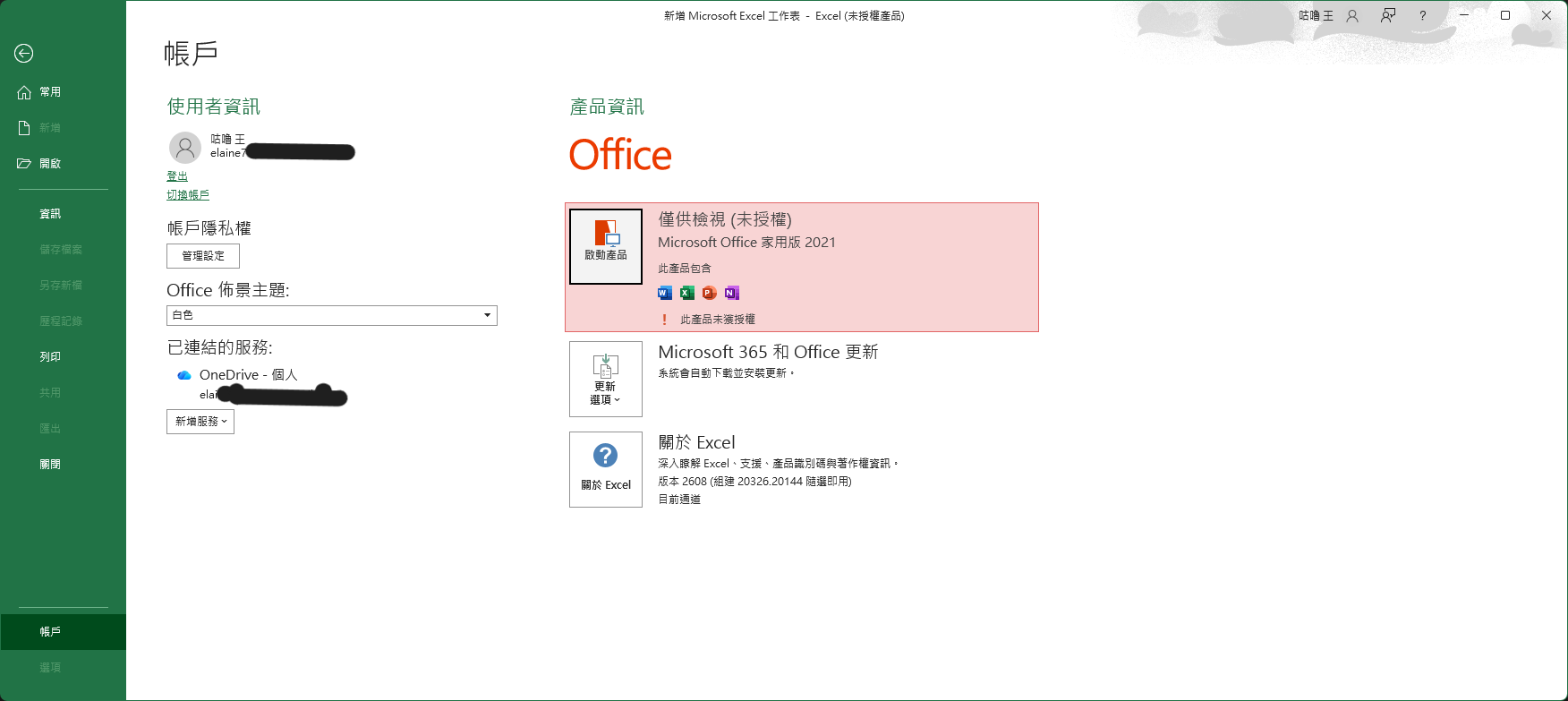Image resolution: width=1568 pixels, height=701 pixels.
Task: Click the Word app icon
Action: click(665, 293)
